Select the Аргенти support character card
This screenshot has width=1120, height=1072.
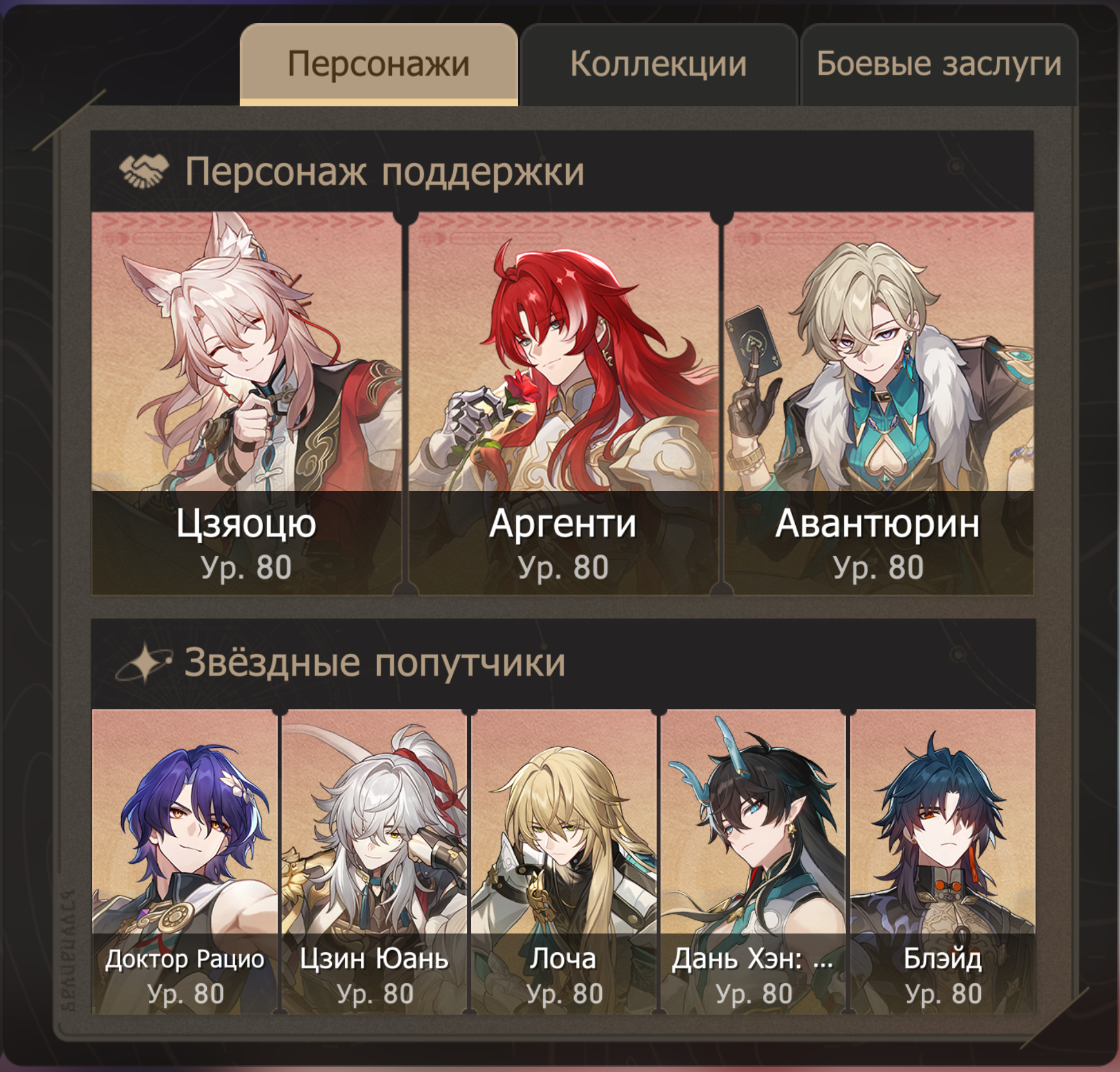coord(563,403)
